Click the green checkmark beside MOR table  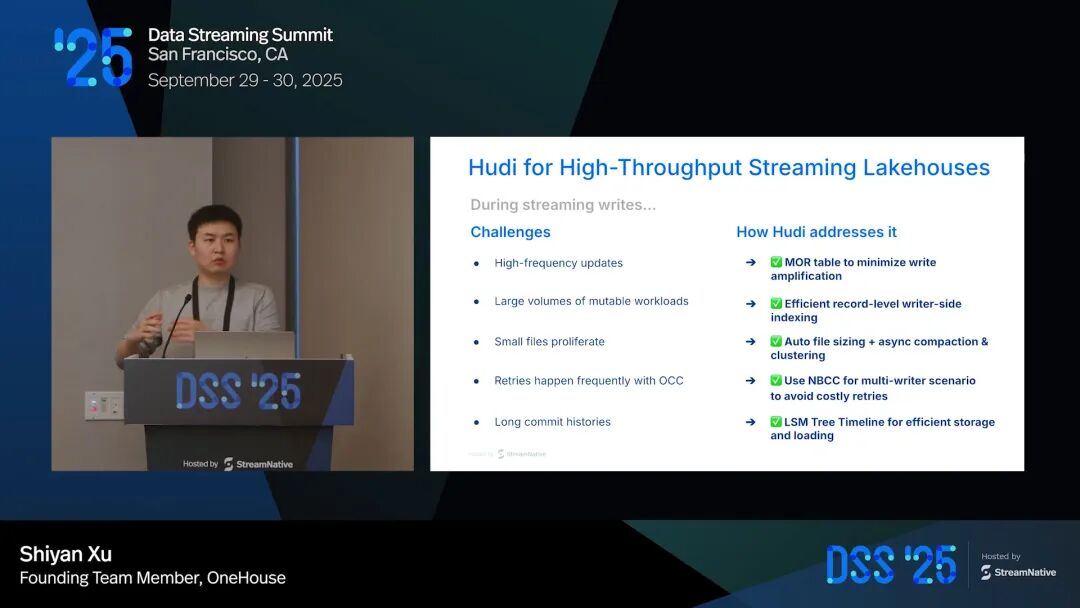tap(776, 263)
